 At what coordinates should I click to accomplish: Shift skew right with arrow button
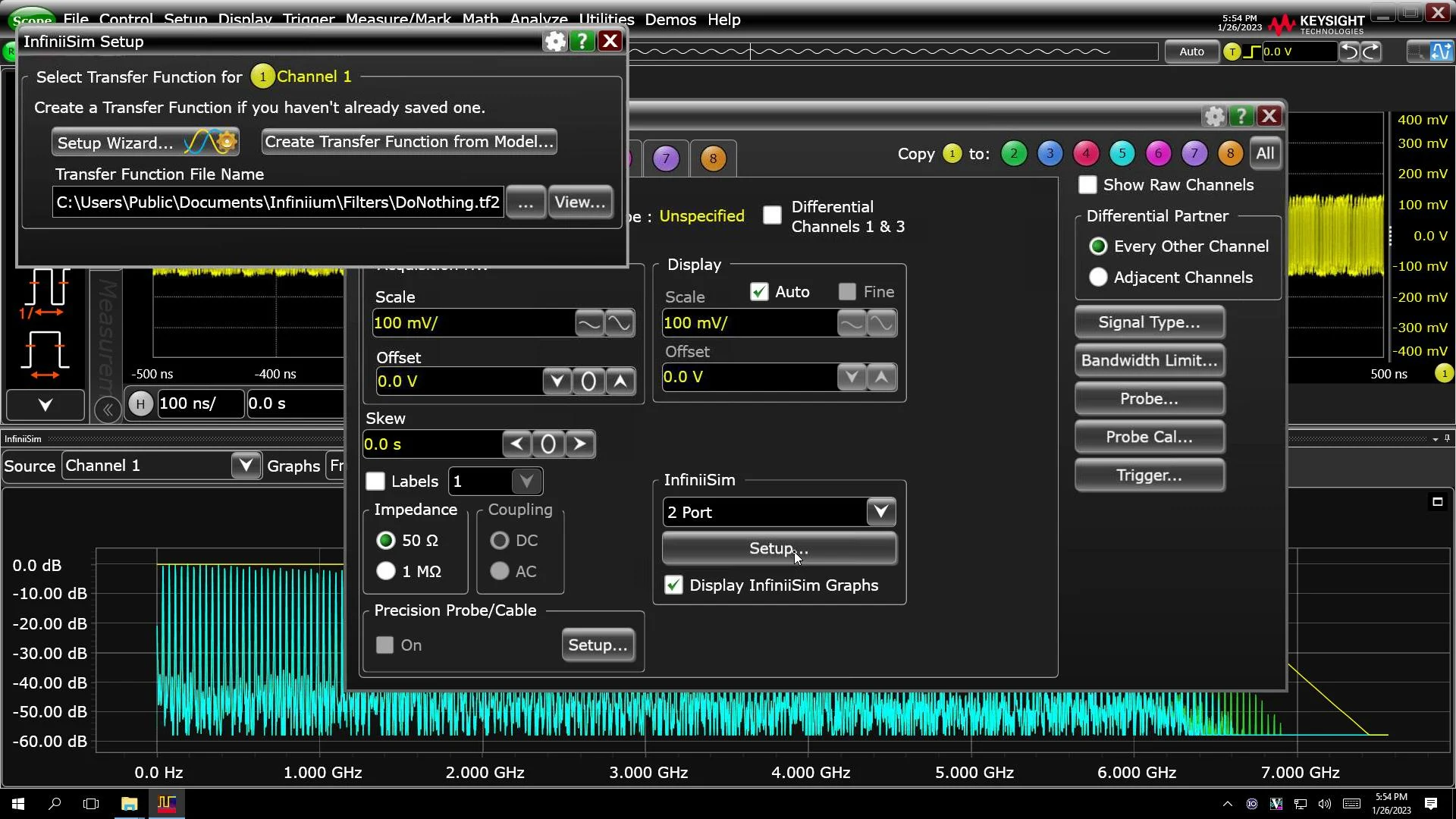580,444
